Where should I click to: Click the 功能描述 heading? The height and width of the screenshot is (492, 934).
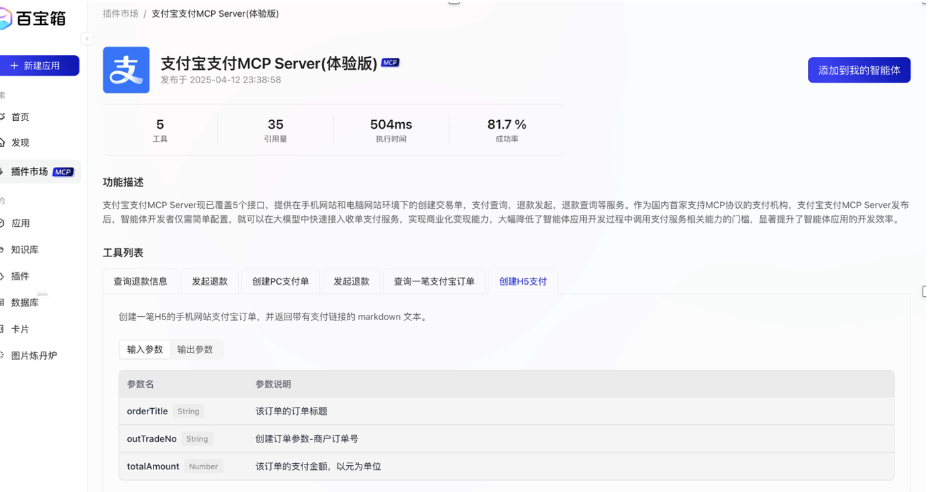123,182
